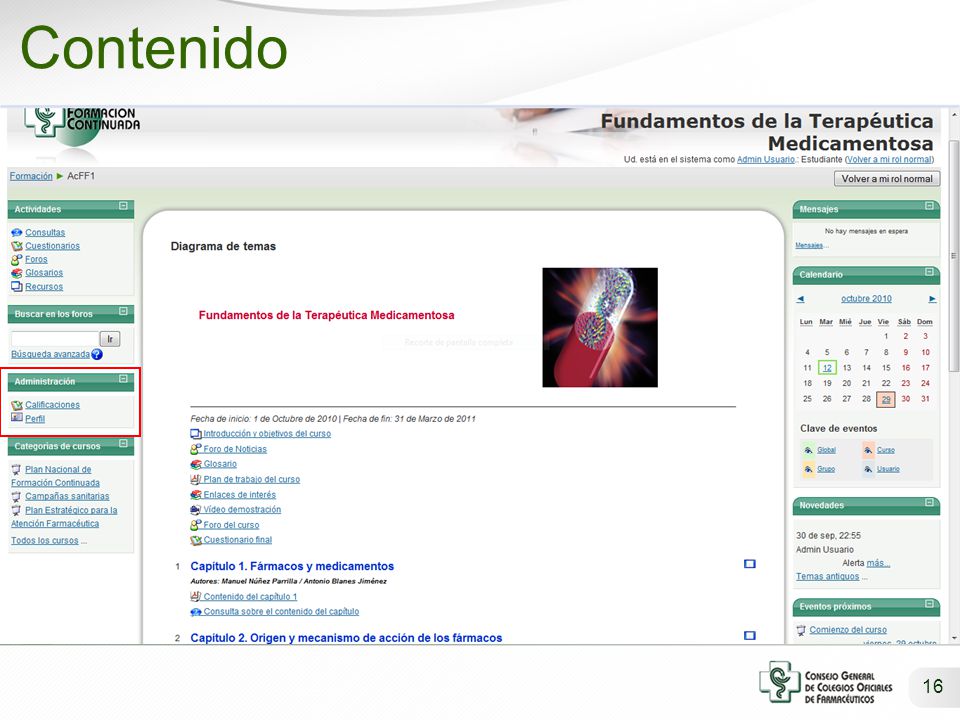Click the Plan Nacional de Formación icon
Screen dimensions: 960x720
(17, 470)
